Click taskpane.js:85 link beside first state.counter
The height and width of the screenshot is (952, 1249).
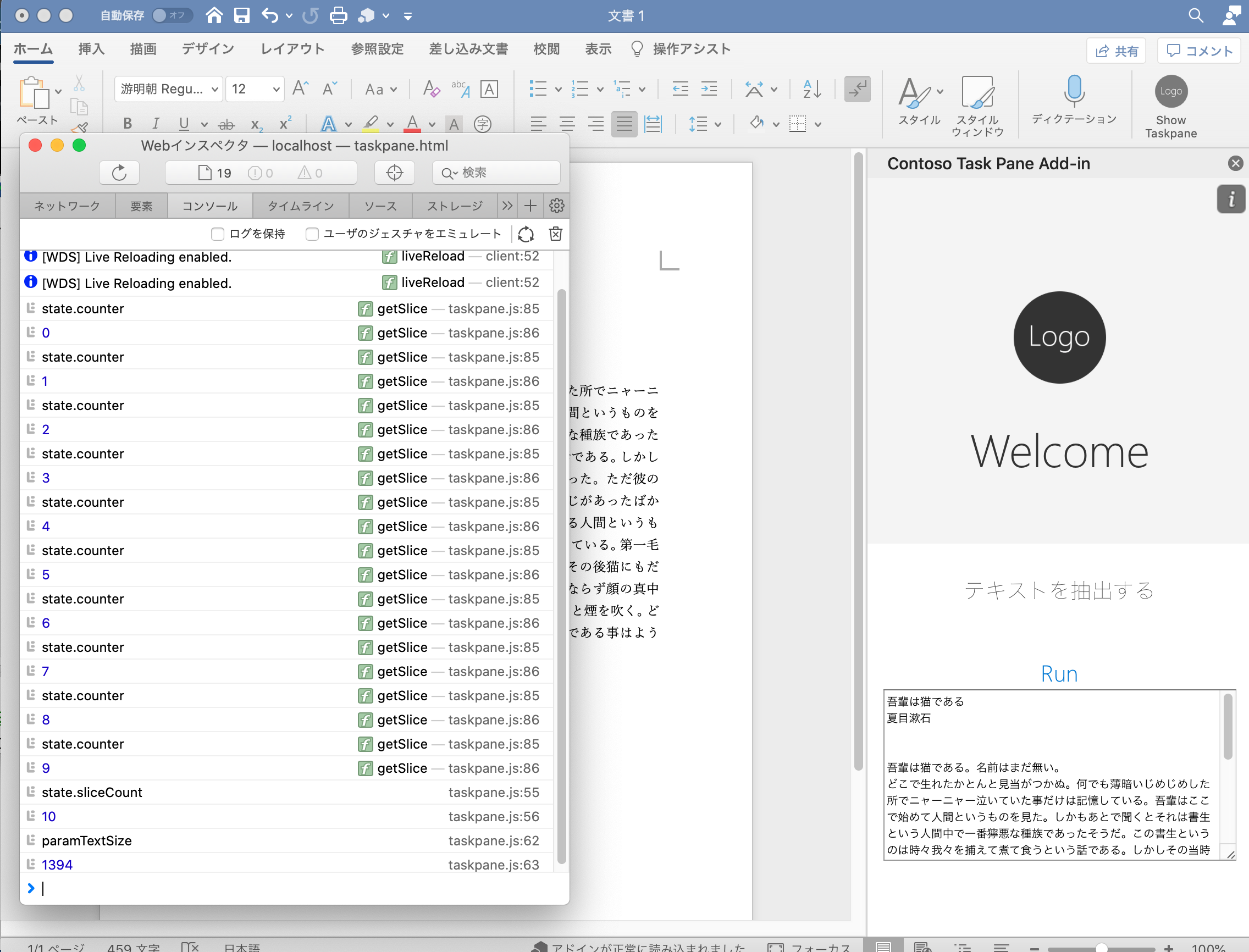pyautogui.click(x=493, y=309)
